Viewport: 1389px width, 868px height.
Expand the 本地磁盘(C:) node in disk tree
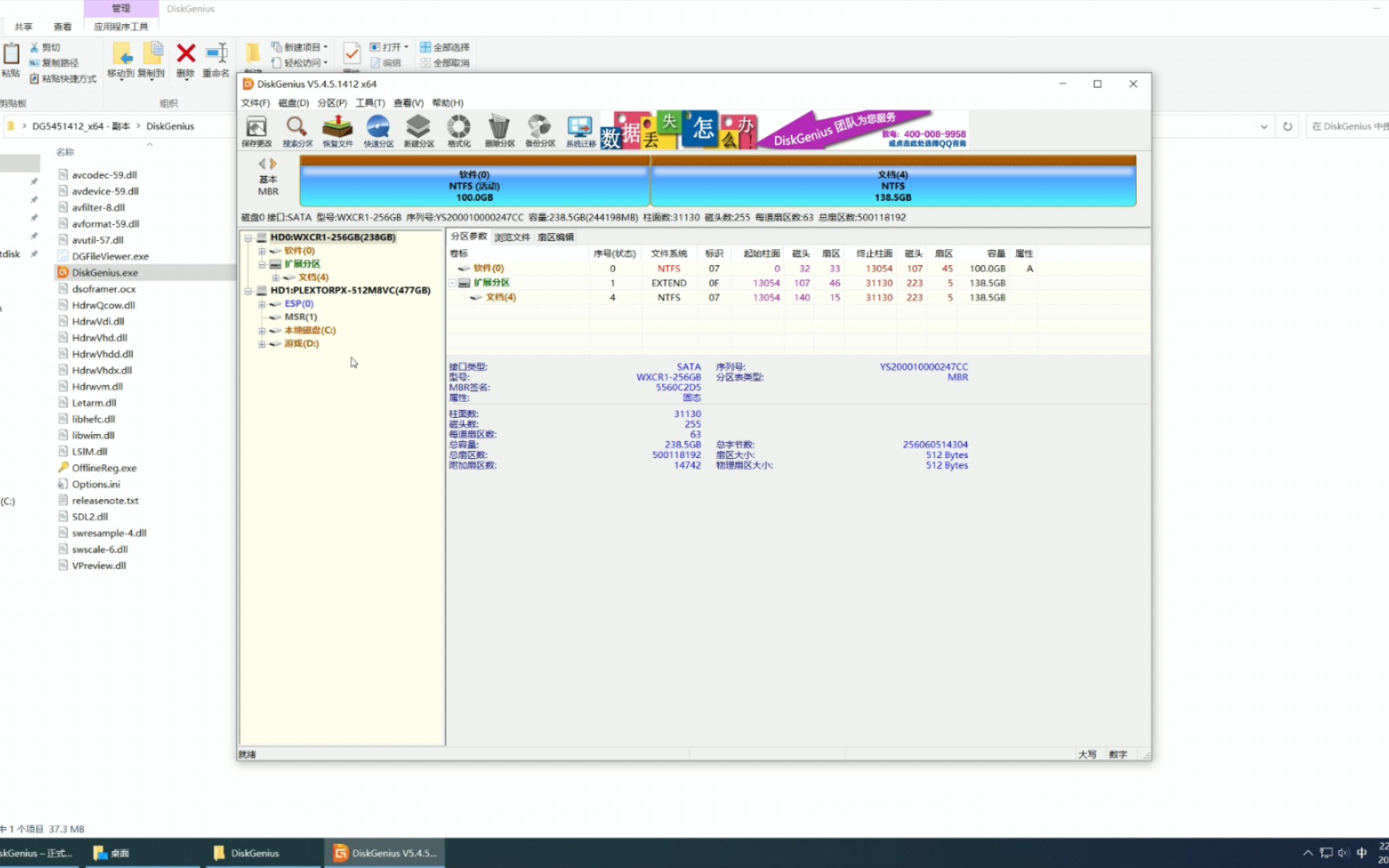(261, 330)
